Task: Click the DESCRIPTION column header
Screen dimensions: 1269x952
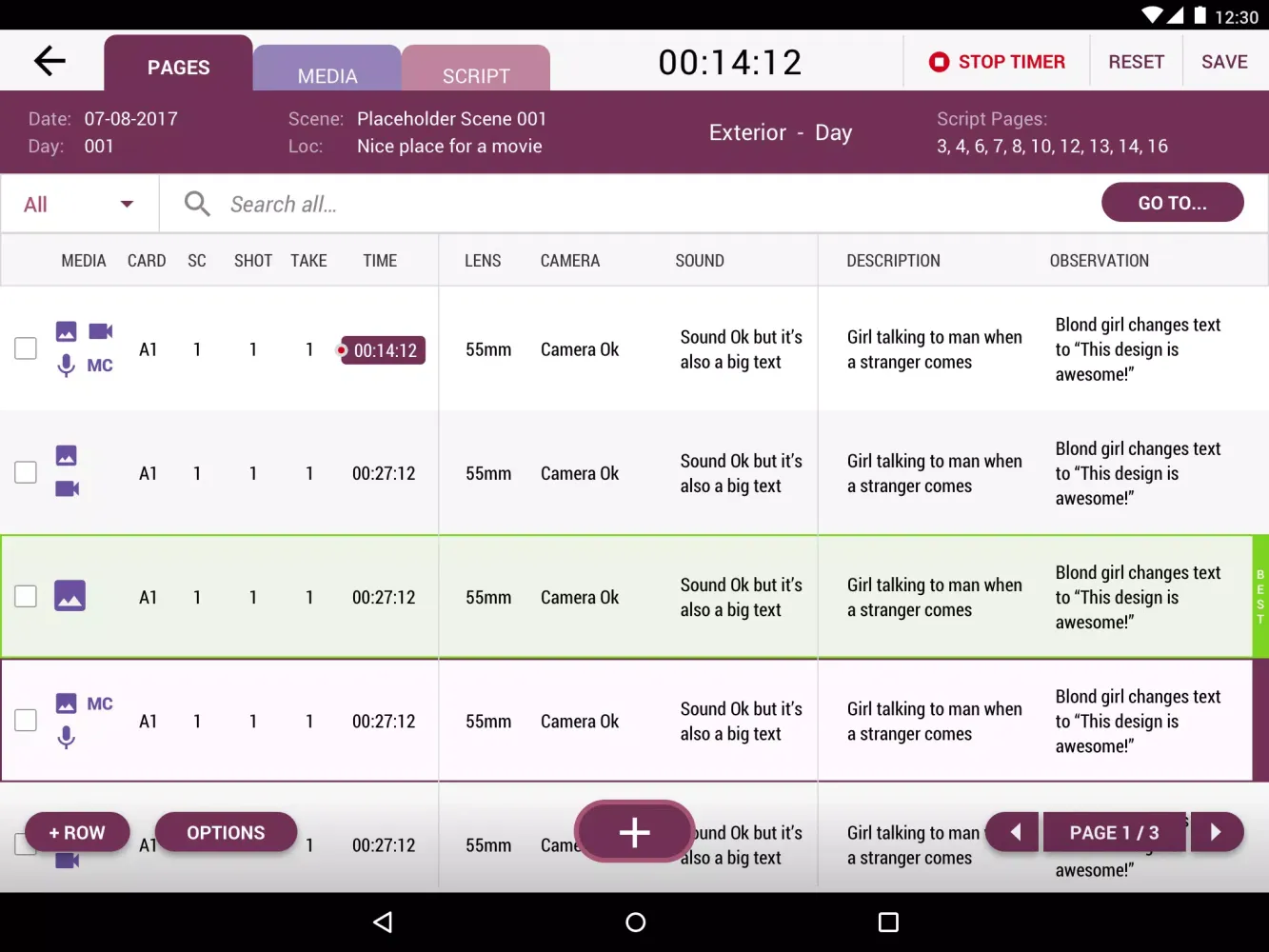Action: click(x=893, y=261)
